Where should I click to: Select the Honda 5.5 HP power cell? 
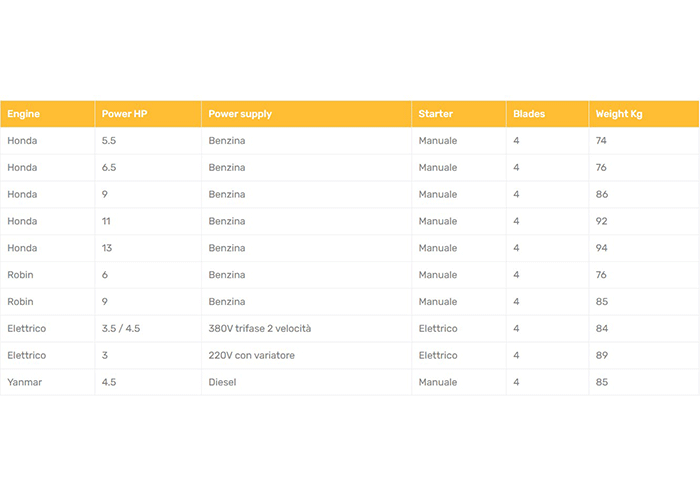point(148,141)
